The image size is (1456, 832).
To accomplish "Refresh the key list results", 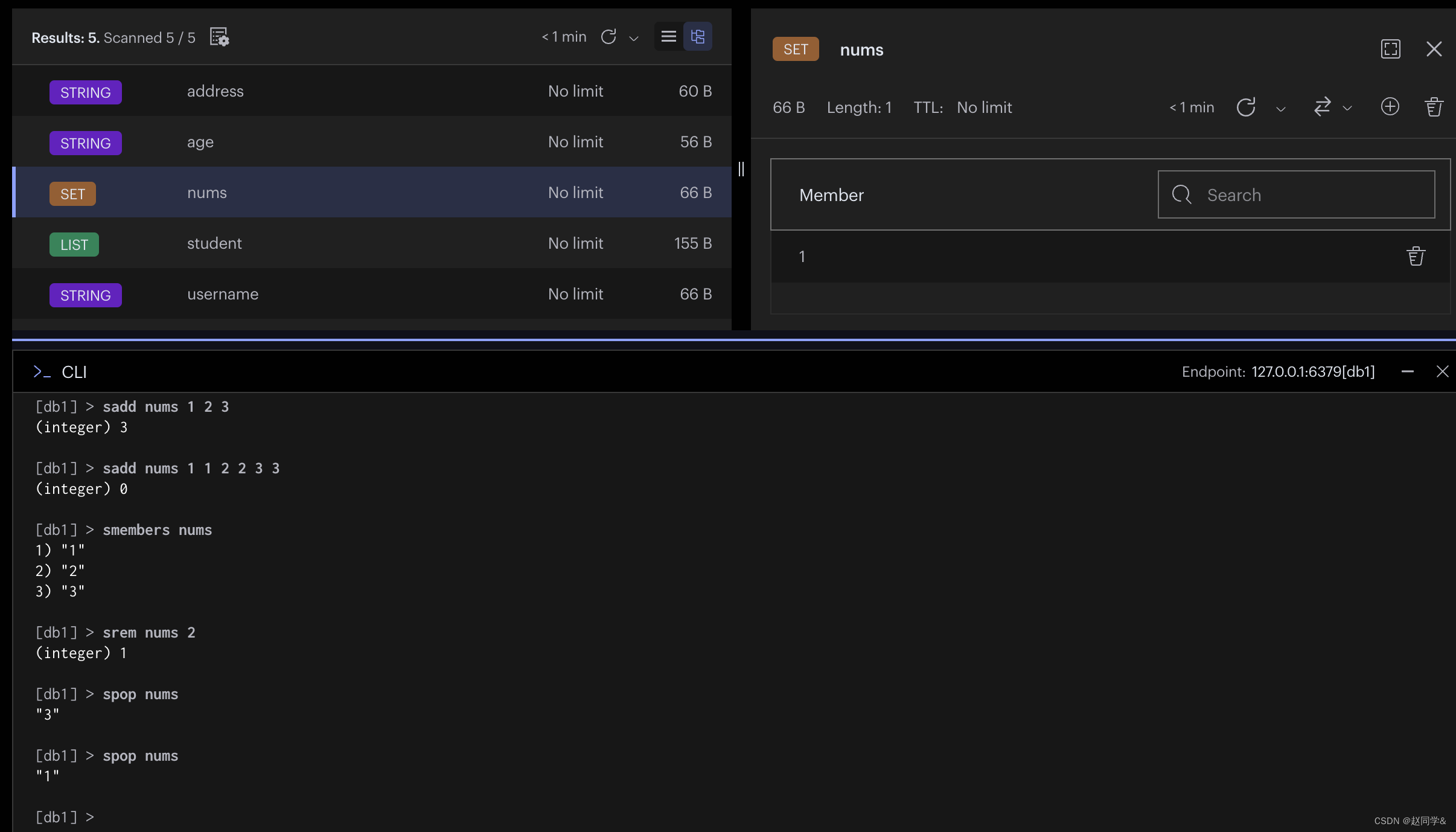I will tap(608, 37).
